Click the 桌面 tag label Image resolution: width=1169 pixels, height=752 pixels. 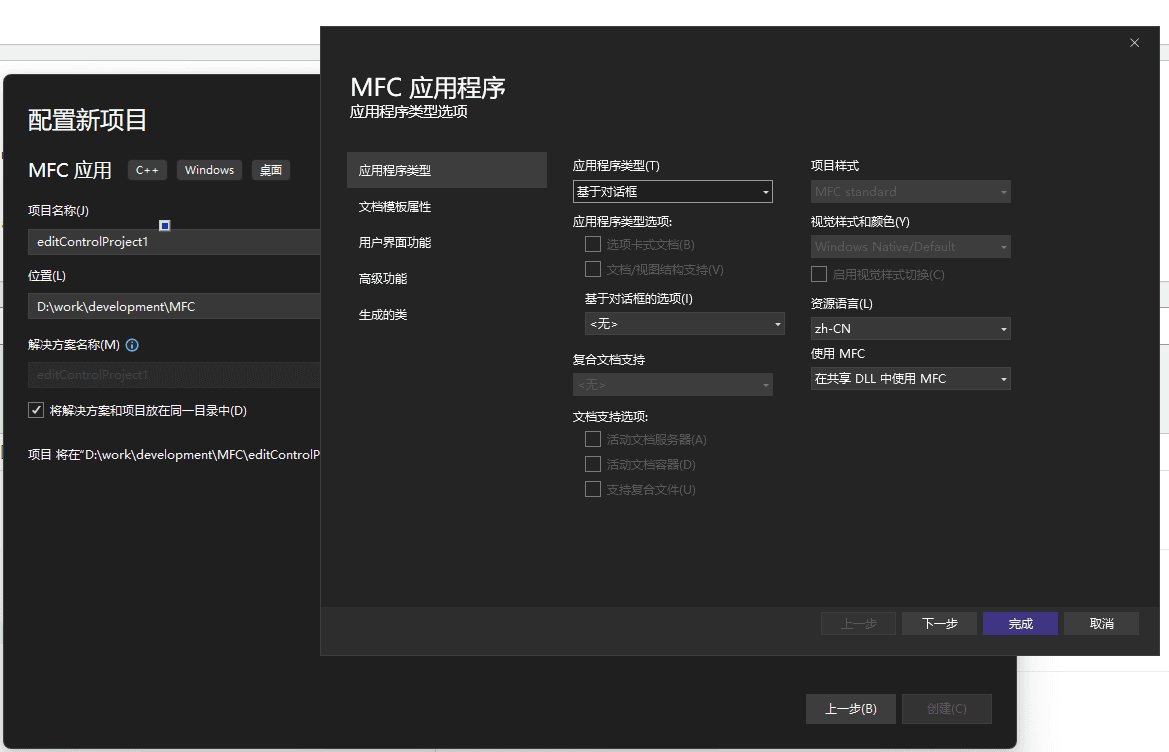(271, 170)
